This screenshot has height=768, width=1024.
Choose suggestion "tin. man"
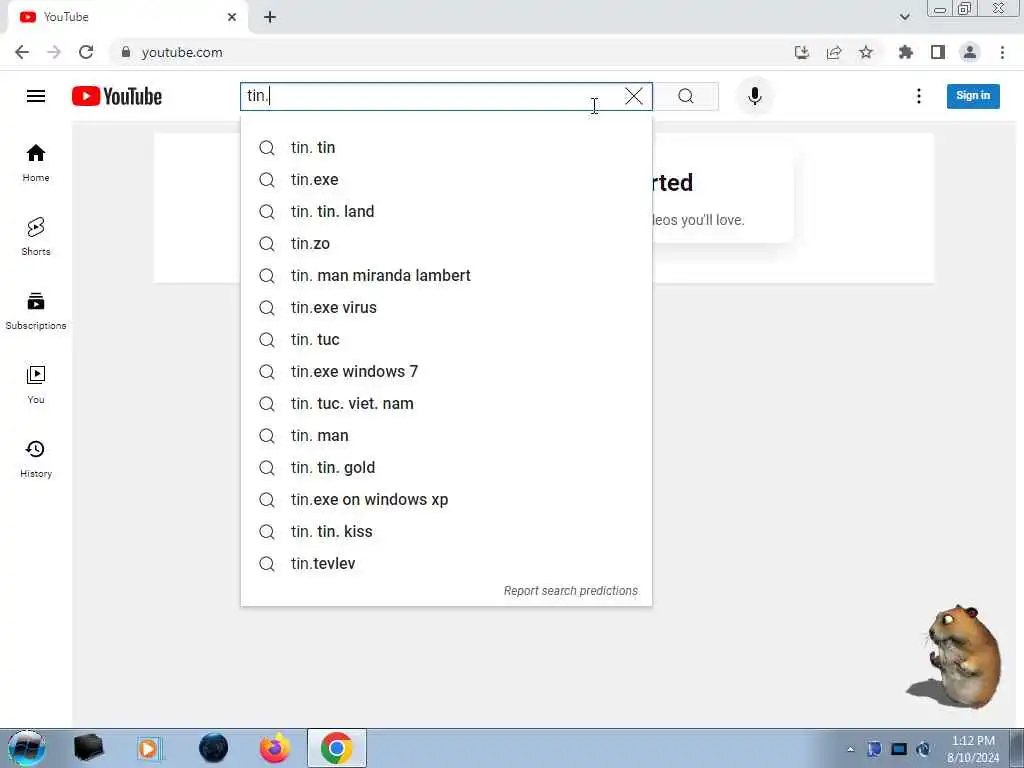tap(446, 436)
